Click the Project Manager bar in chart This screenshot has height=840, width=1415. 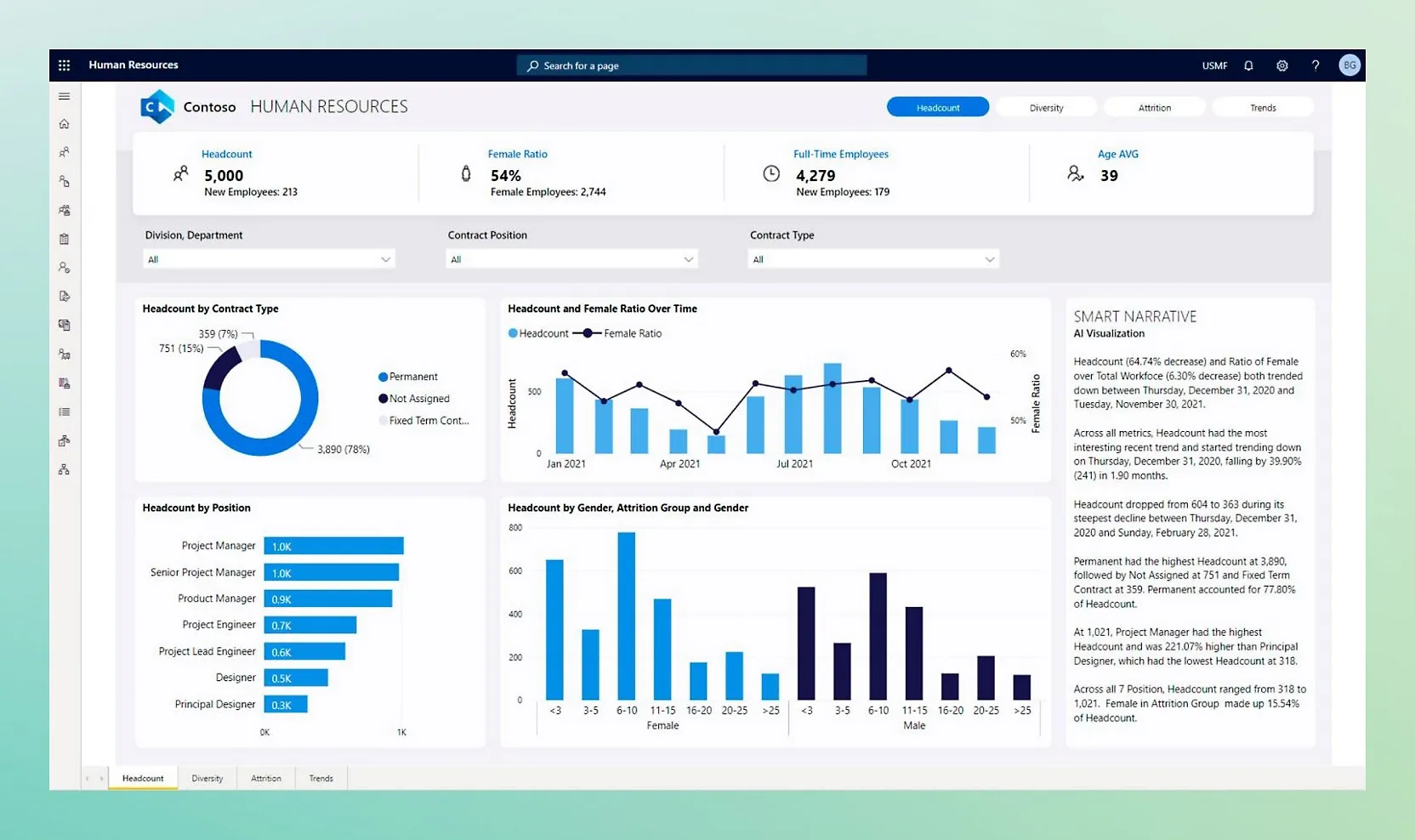[x=333, y=546]
